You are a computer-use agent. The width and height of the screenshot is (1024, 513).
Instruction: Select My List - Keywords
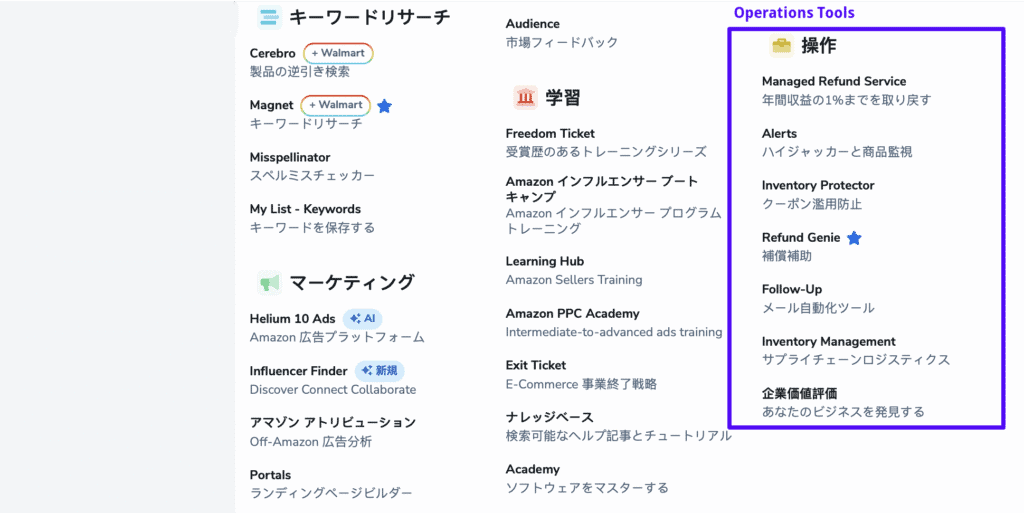click(x=305, y=209)
